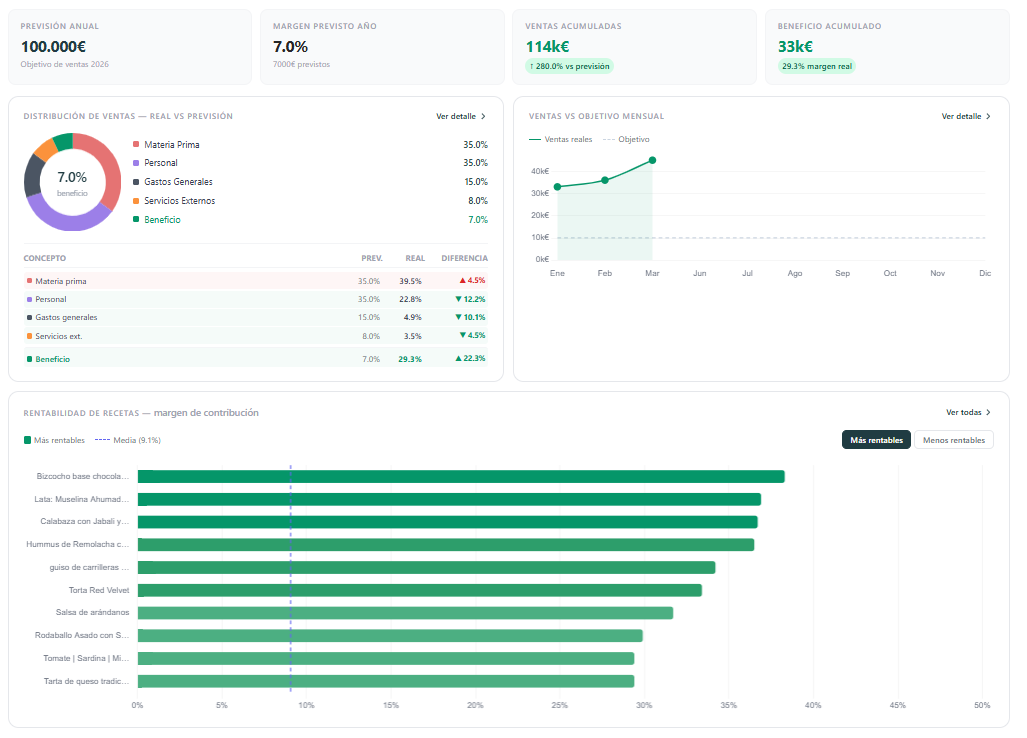Click the green up arrow 22.3% difference
This screenshot has height=738, width=1027.
pyautogui.click(x=470, y=358)
